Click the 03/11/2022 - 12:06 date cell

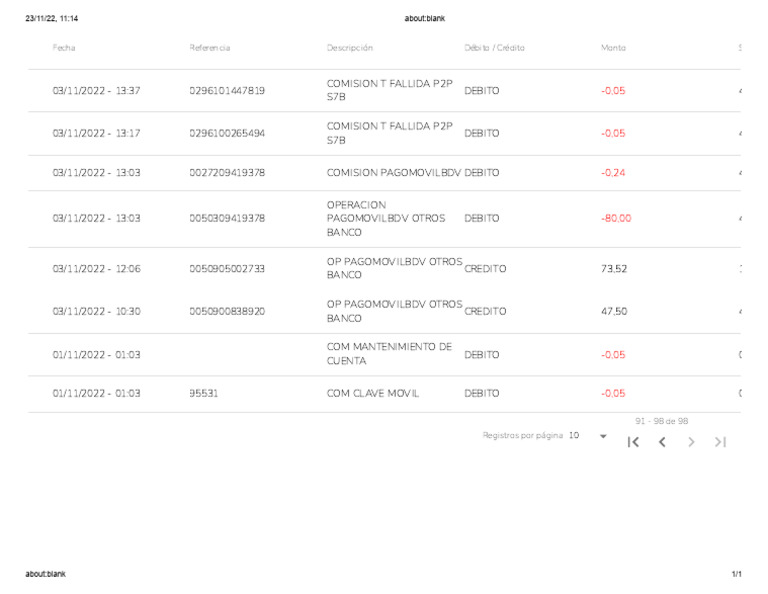[96, 269]
